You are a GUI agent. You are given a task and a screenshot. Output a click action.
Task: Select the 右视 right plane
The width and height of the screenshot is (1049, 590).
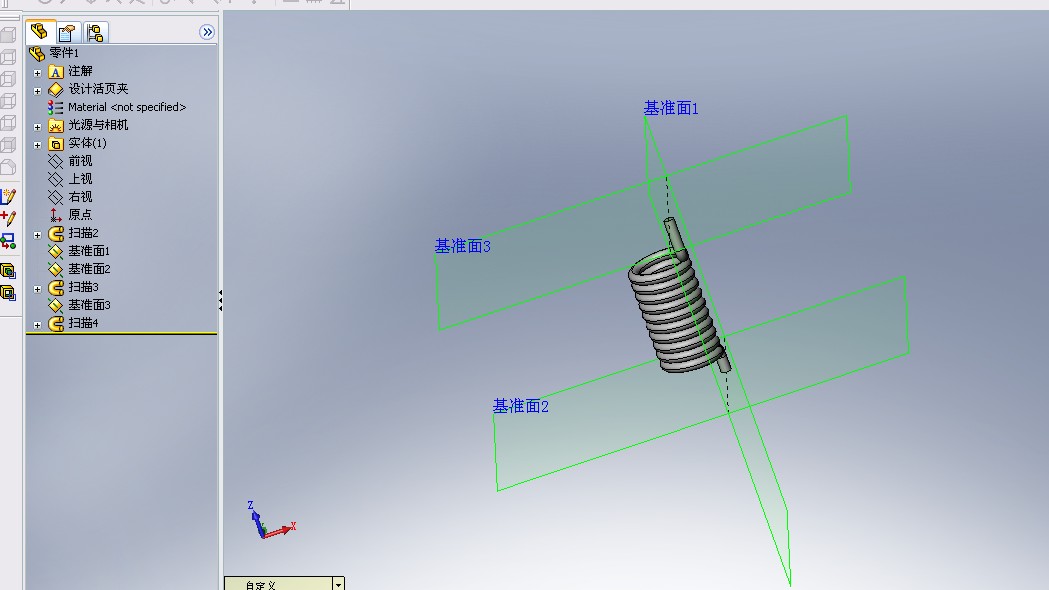coord(80,197)
